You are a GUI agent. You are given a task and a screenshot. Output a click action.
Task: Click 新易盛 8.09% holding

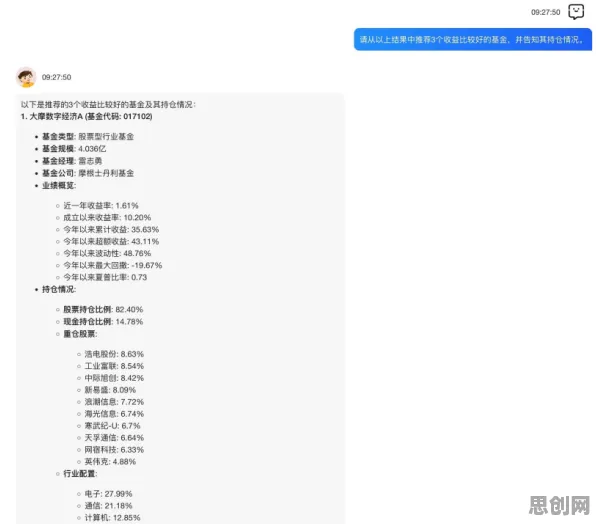coord(110,390)
